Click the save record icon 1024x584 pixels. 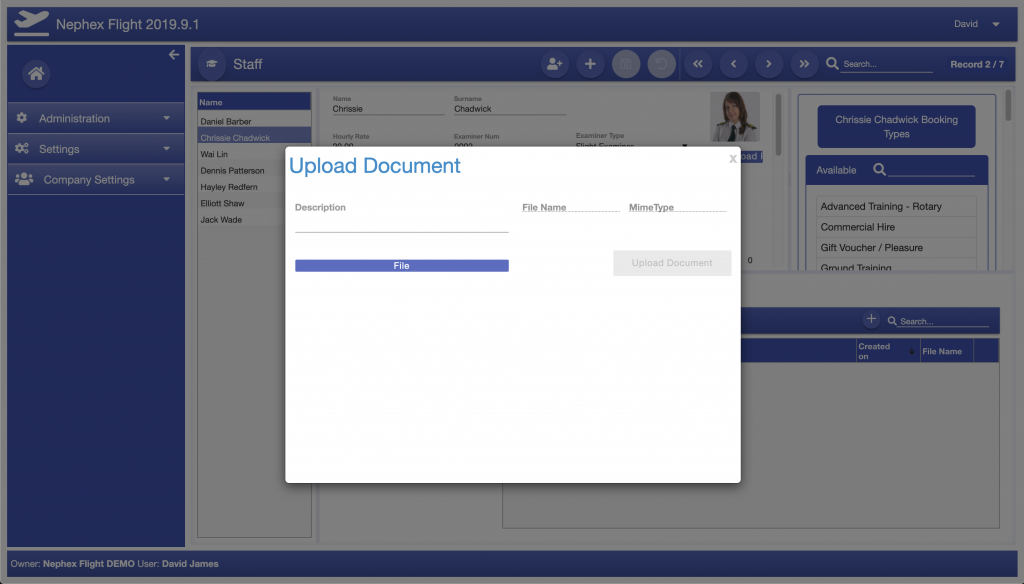click(626, 64)
